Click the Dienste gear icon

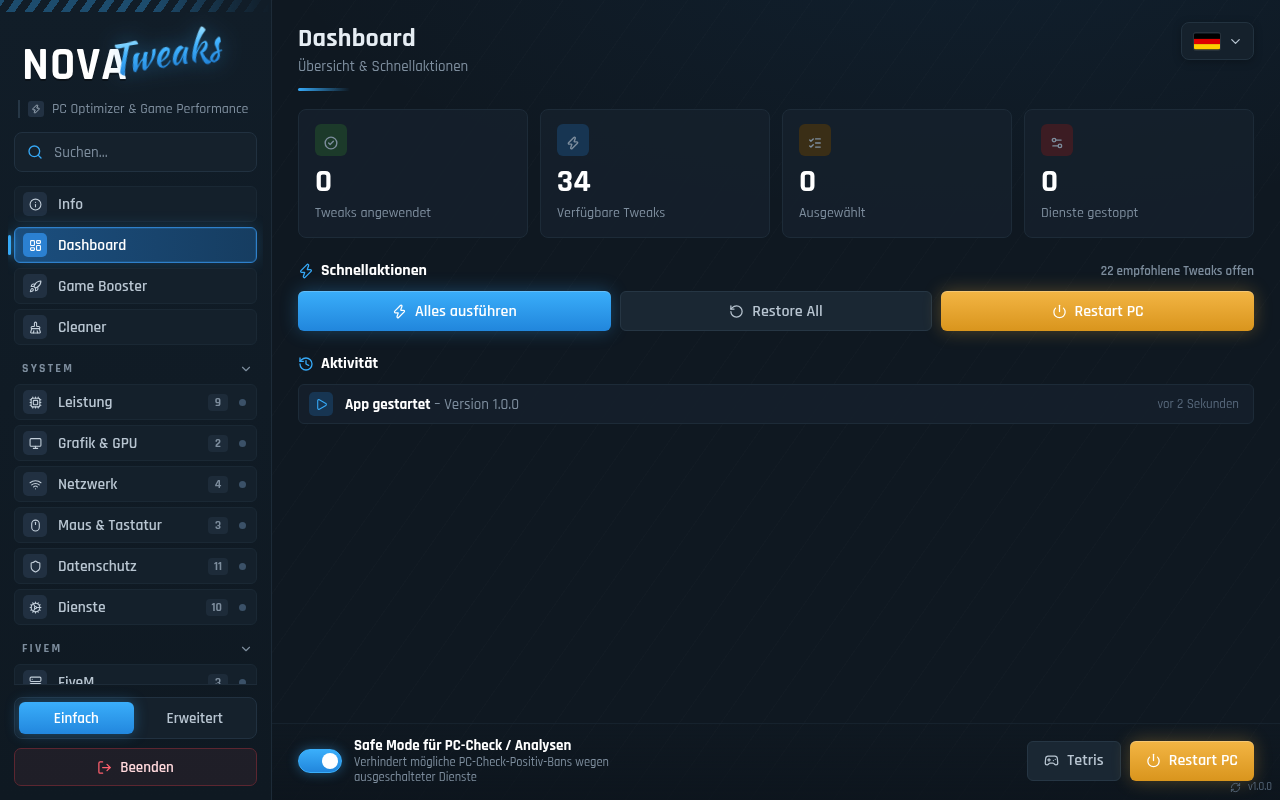tap(36, 607)
